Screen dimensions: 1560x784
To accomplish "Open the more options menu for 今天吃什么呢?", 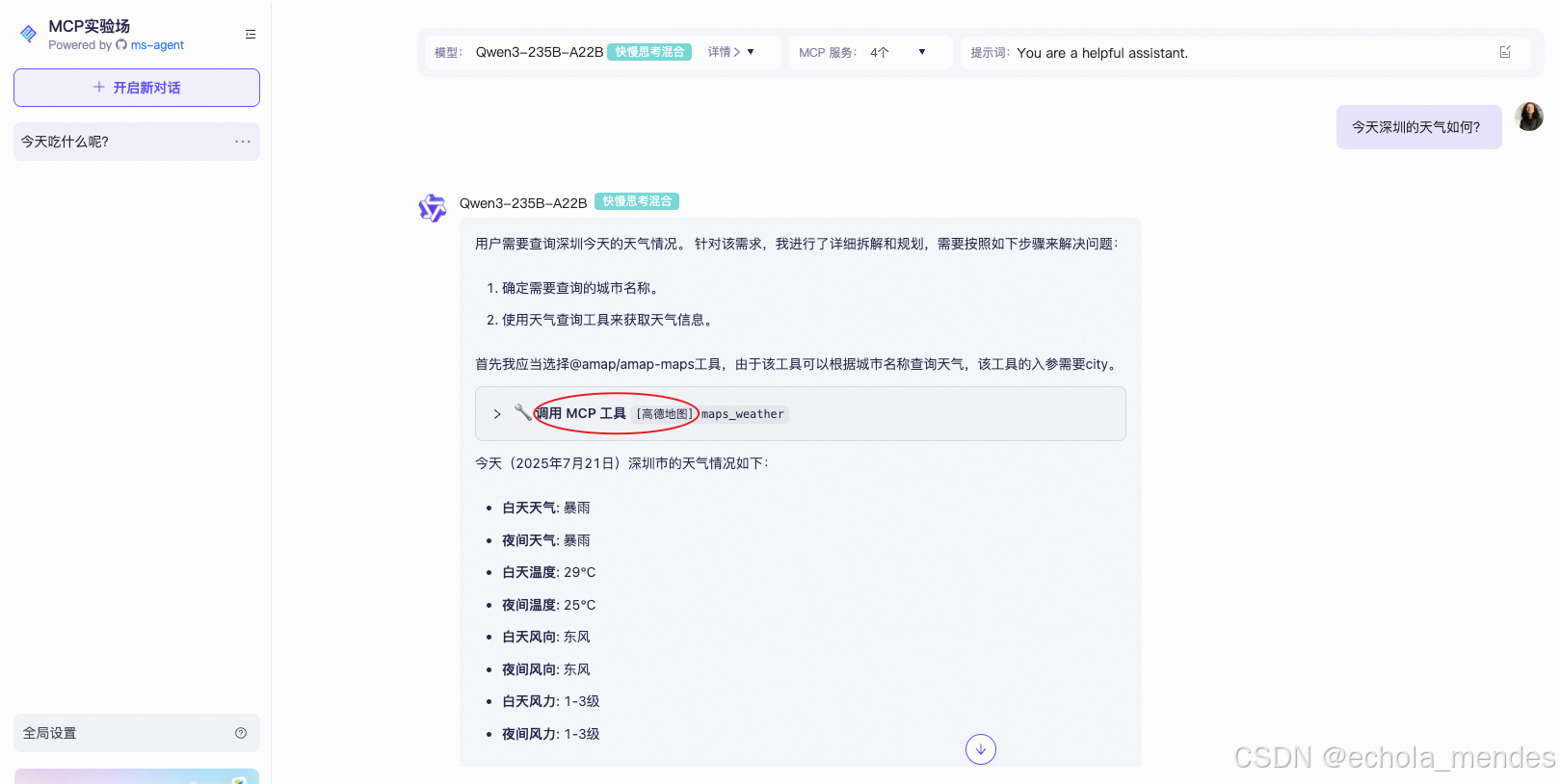I will (243, 142).
